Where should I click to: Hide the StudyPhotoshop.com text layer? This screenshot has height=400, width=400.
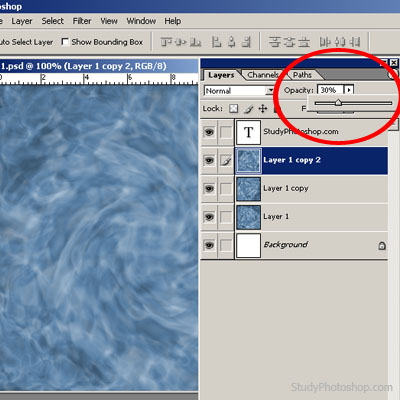[209, 132]
